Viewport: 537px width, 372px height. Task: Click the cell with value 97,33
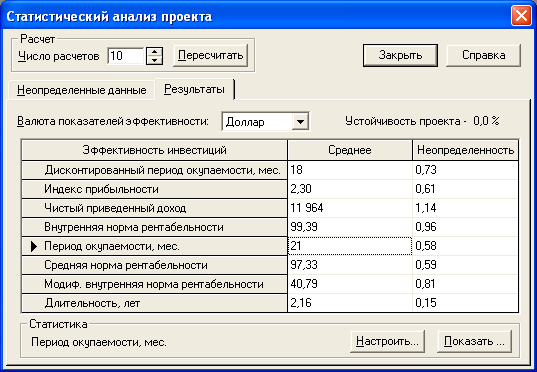350,265
